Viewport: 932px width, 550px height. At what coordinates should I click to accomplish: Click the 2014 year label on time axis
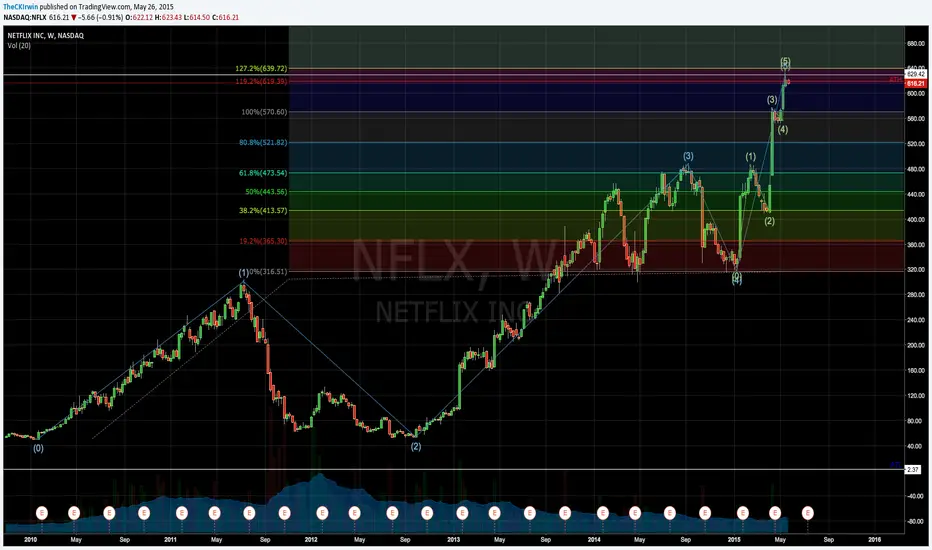[594, 540]
